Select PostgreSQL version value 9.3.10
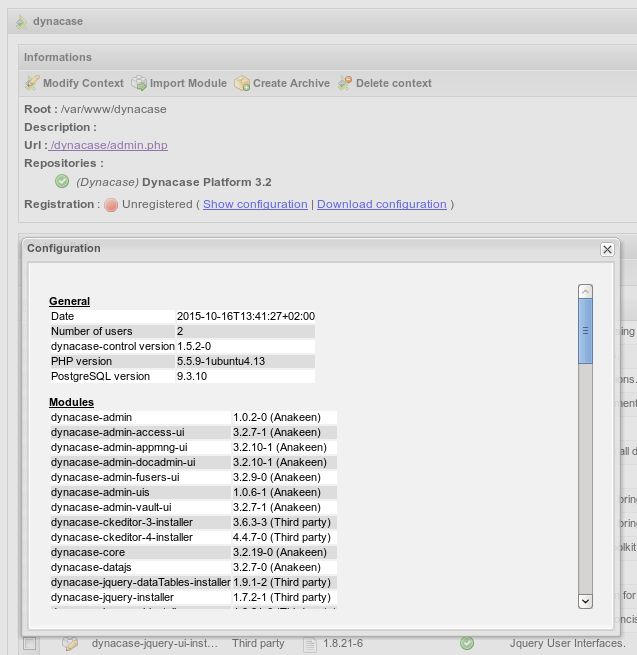Image resolution: width=637 pixels, height=655 pixels. click(x=192, y=376)
